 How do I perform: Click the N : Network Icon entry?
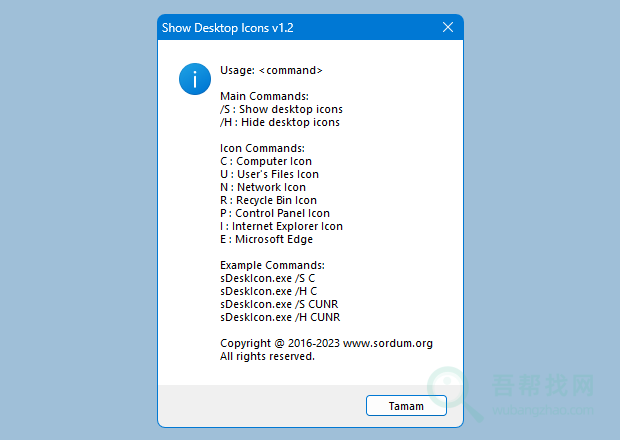[x=263, y=187]
